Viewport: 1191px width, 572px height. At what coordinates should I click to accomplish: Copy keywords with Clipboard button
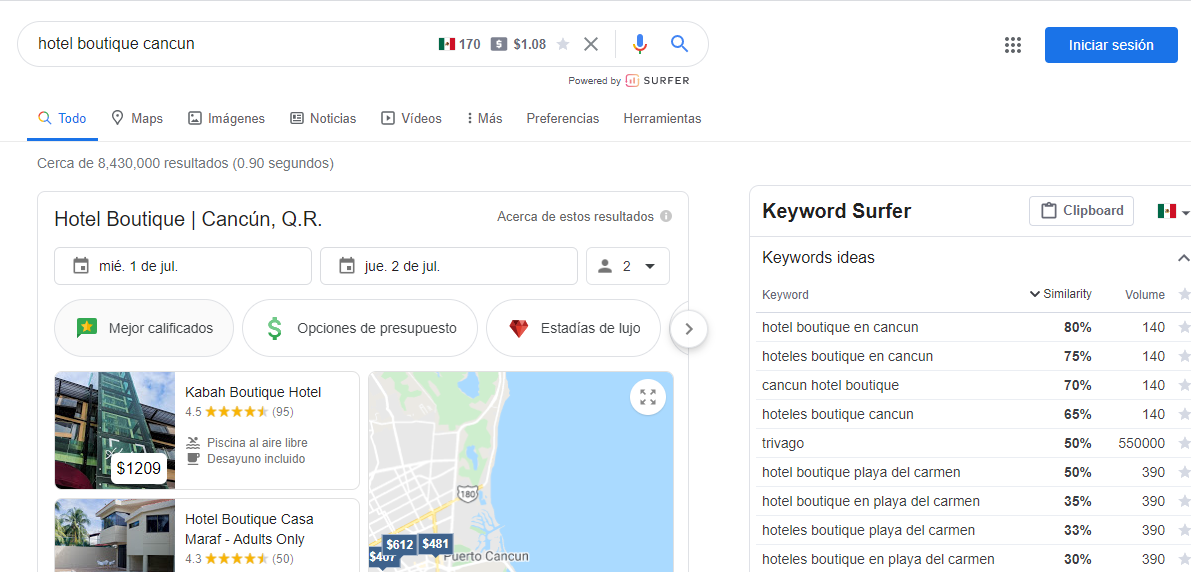(1081, 211)
